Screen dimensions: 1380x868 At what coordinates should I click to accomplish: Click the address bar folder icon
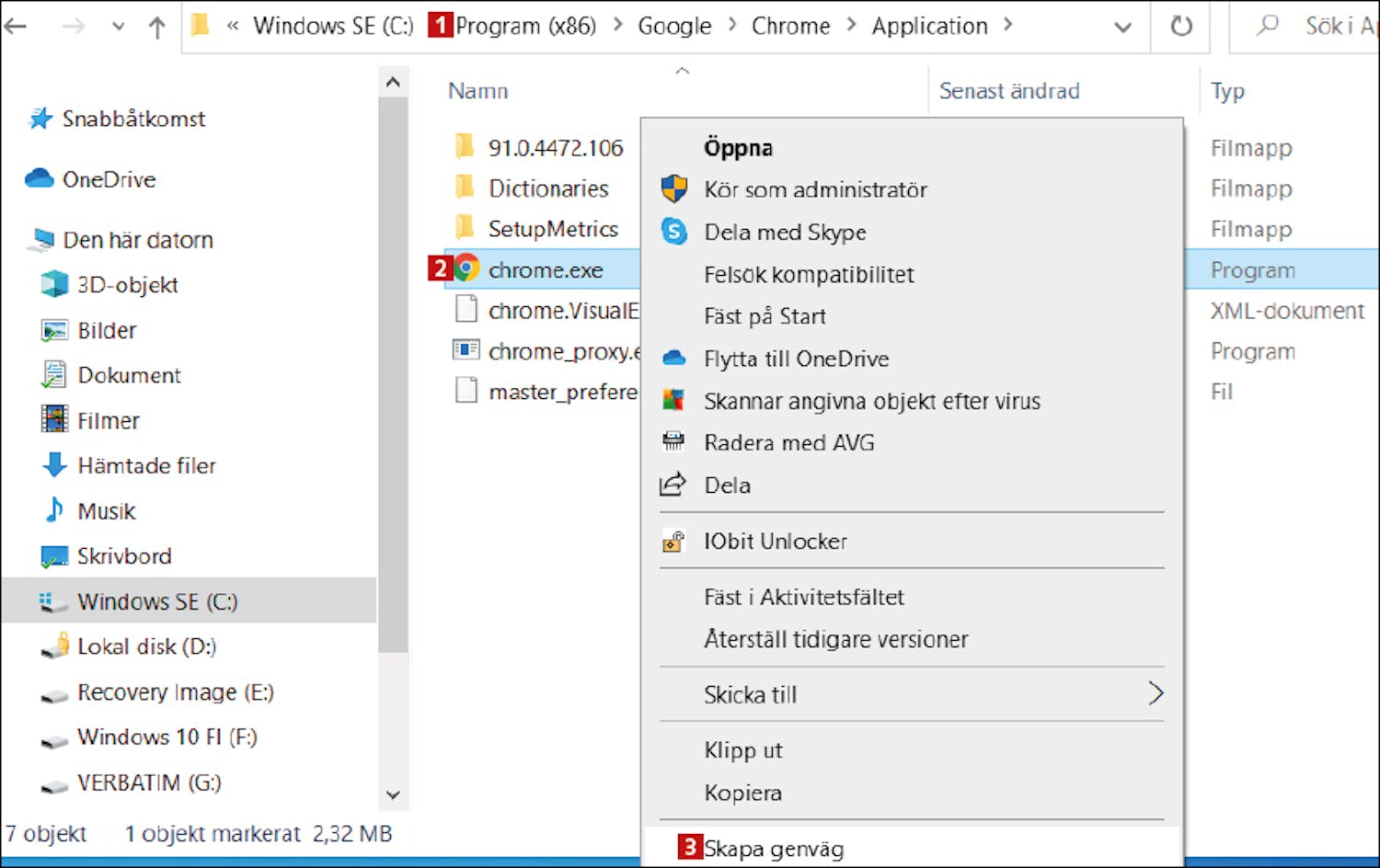coord(200,26)
